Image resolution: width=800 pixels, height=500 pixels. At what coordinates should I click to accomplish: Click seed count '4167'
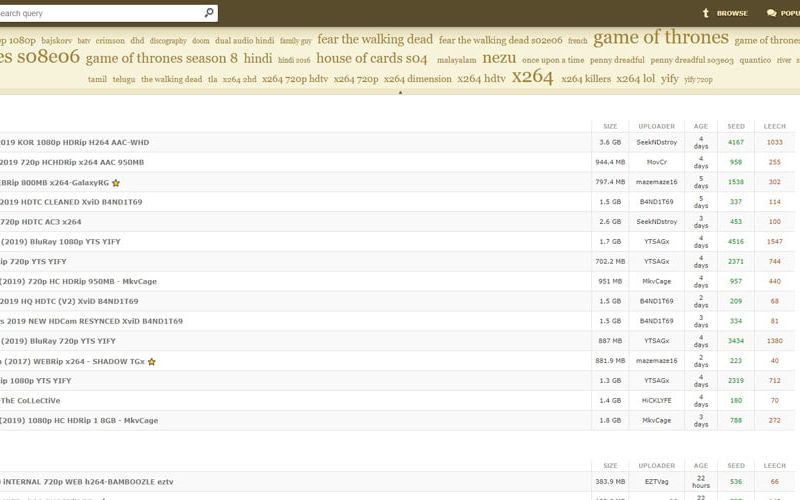tap(736, 142)
